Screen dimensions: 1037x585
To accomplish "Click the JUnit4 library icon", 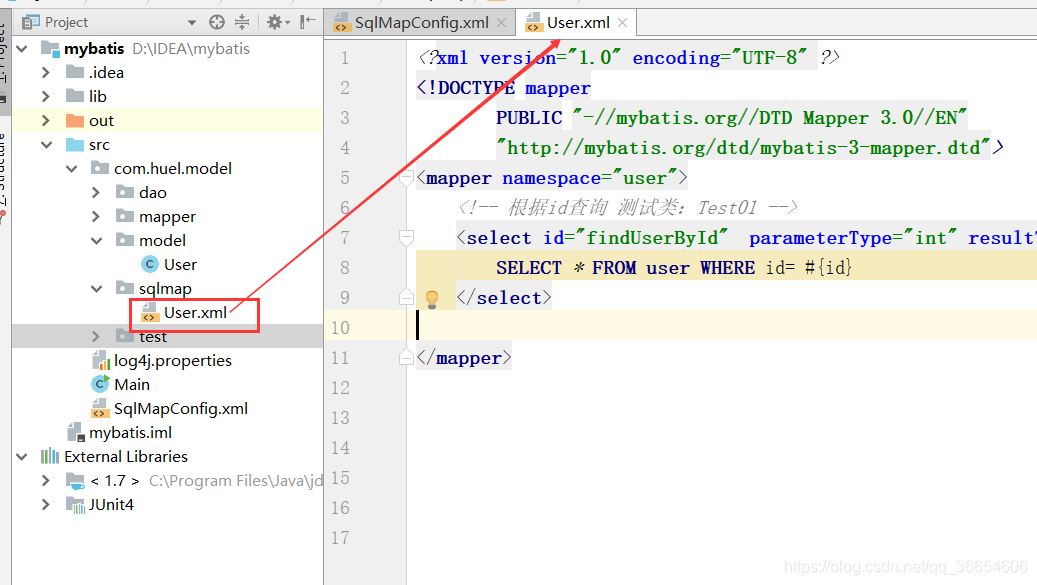I will [x=75, y=505].
